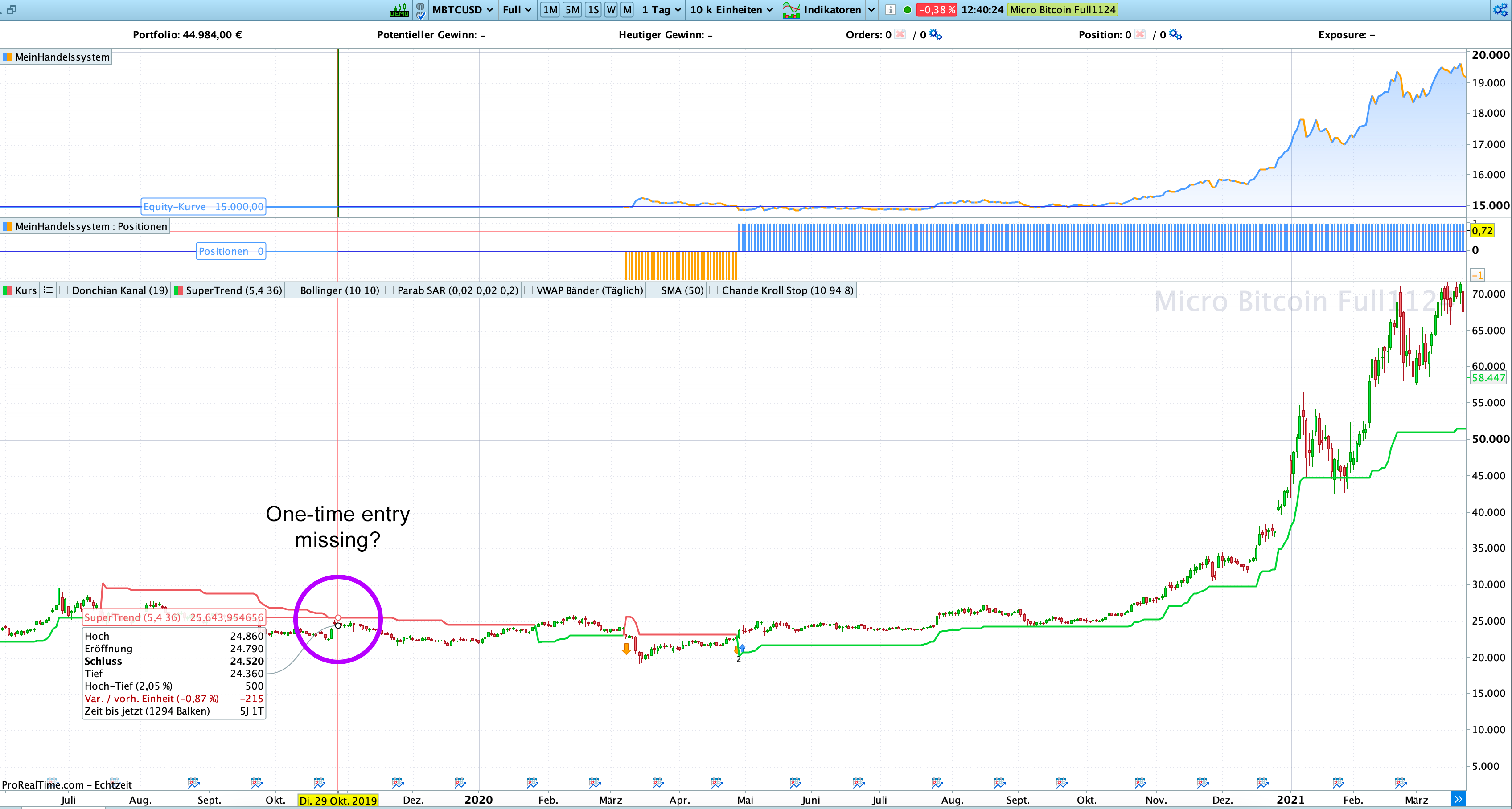Image resolution: width=1512 pixels, height=809 pixels.
Task: Click the SuperTrend red-green color swatch
Action: 178,290
